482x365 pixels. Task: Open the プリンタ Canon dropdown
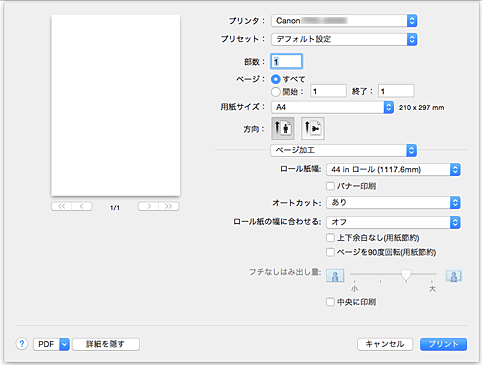tap(344, 21)
